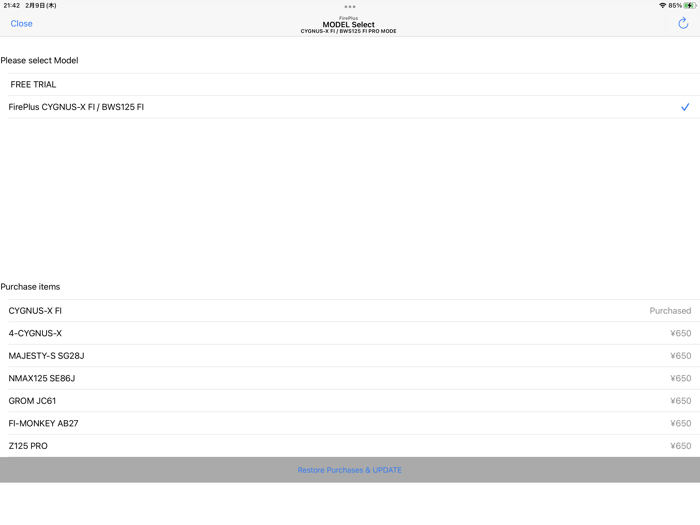Tap the Wi-Fi status icon

click(x=662, y=5)
